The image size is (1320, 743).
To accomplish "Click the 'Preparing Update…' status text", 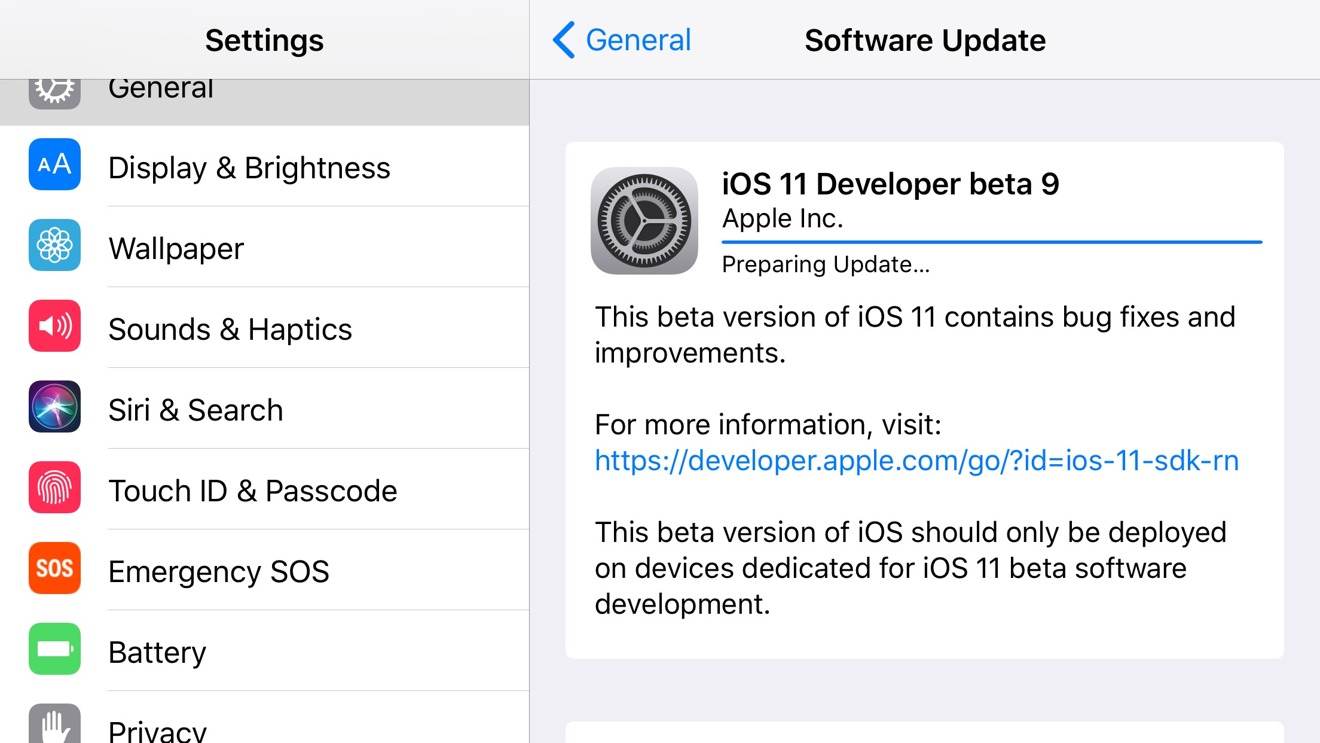I will pyautogui.click(x=826, y=265).
